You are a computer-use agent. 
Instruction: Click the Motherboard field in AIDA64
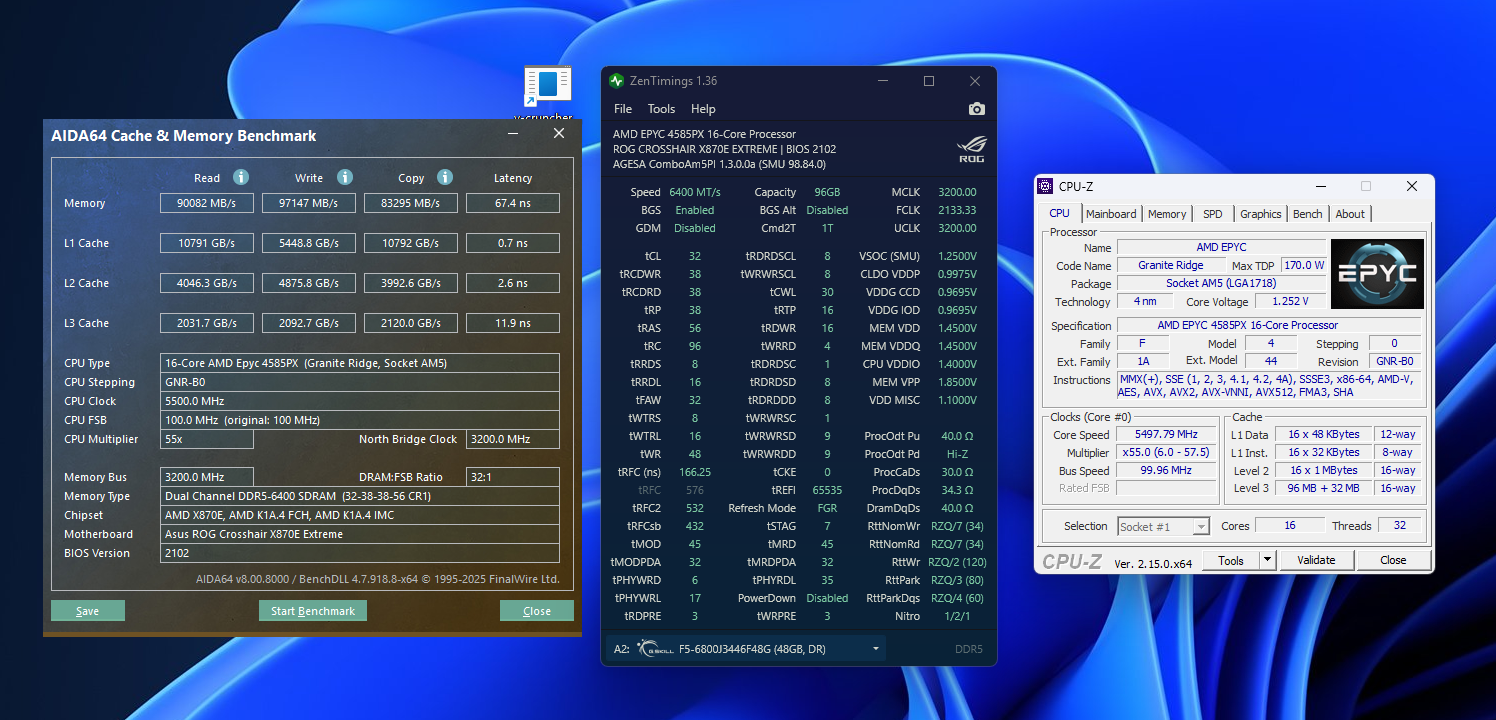(360, 534)
